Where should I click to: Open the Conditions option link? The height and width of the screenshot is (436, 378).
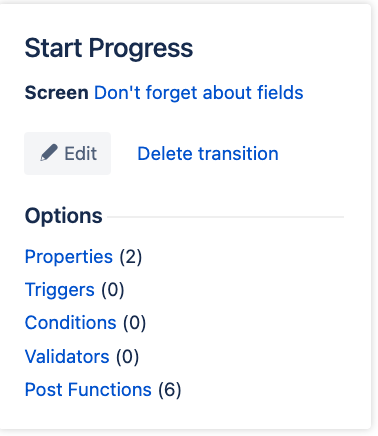coord(71,323)
